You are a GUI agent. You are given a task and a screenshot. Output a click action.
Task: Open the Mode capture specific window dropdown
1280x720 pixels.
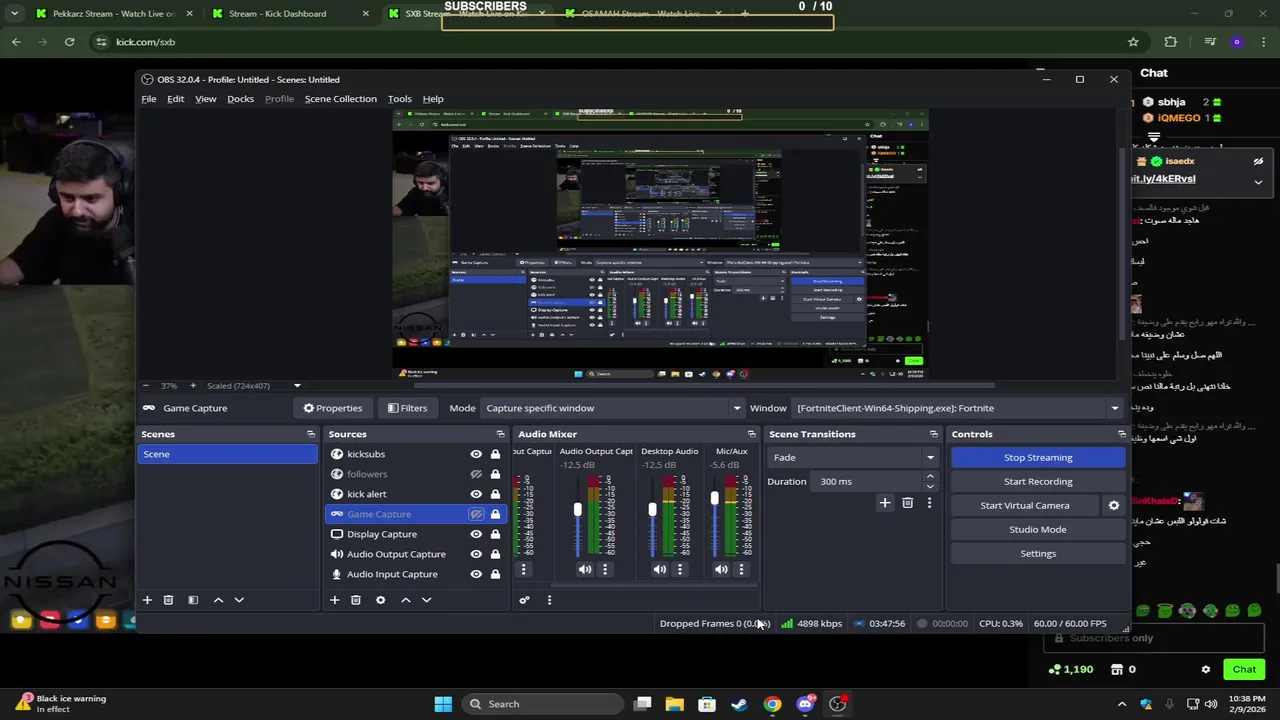click(613, 408)
